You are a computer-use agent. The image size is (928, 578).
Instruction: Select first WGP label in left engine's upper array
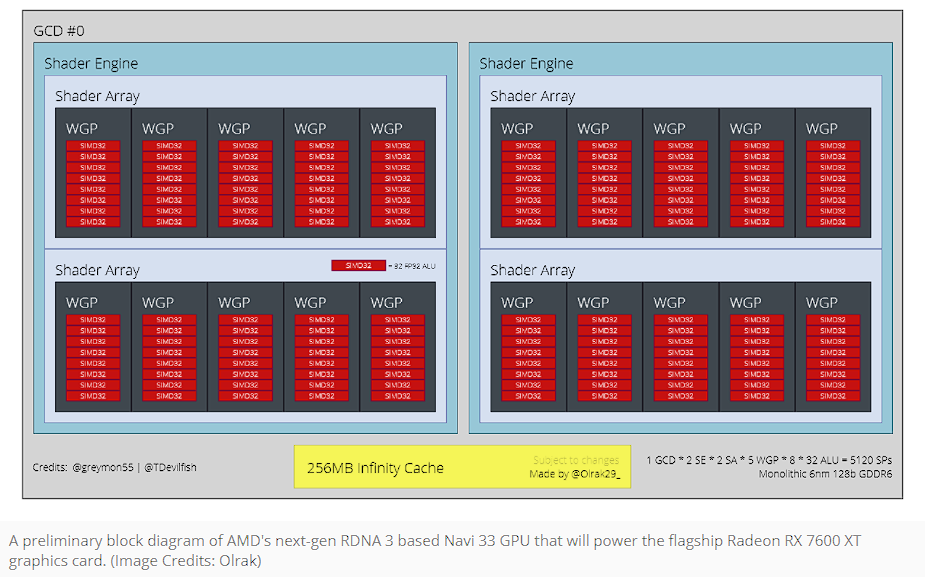pos(82,129)
